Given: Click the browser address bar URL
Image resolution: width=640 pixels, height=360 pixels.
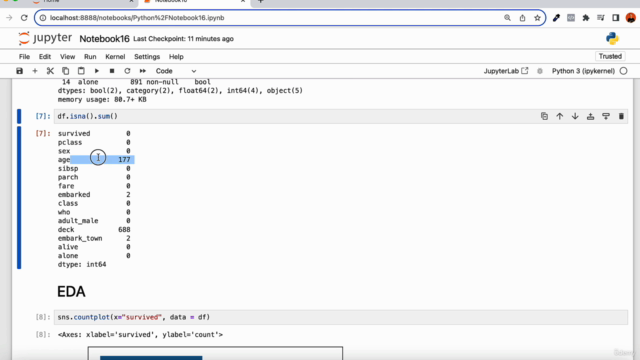Looking at the screenshot, I should 137,18.
